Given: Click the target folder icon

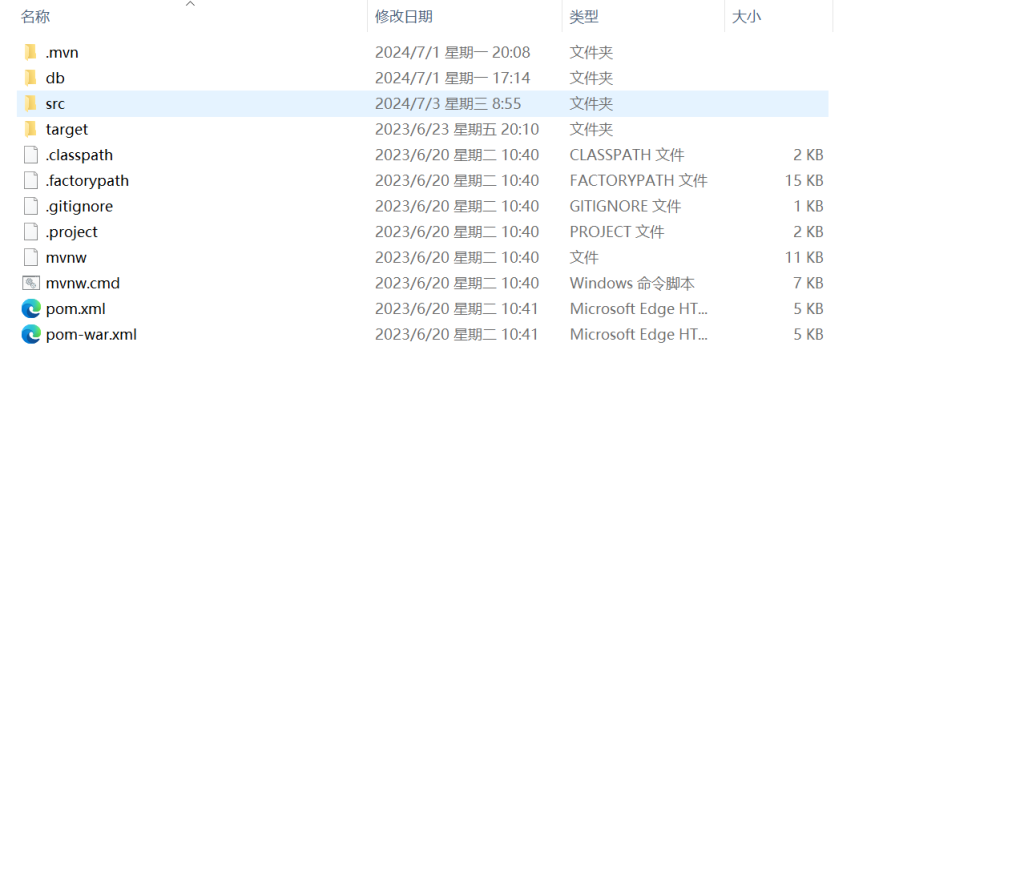Looking at the screenshot, I should pyautogui.click(x=31, y=129).
